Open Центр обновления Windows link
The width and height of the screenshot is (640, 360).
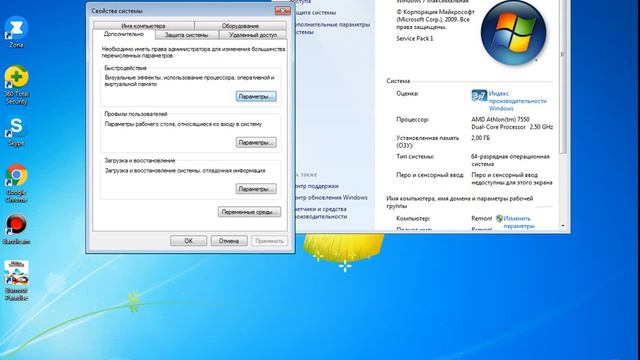click(331, 198)
